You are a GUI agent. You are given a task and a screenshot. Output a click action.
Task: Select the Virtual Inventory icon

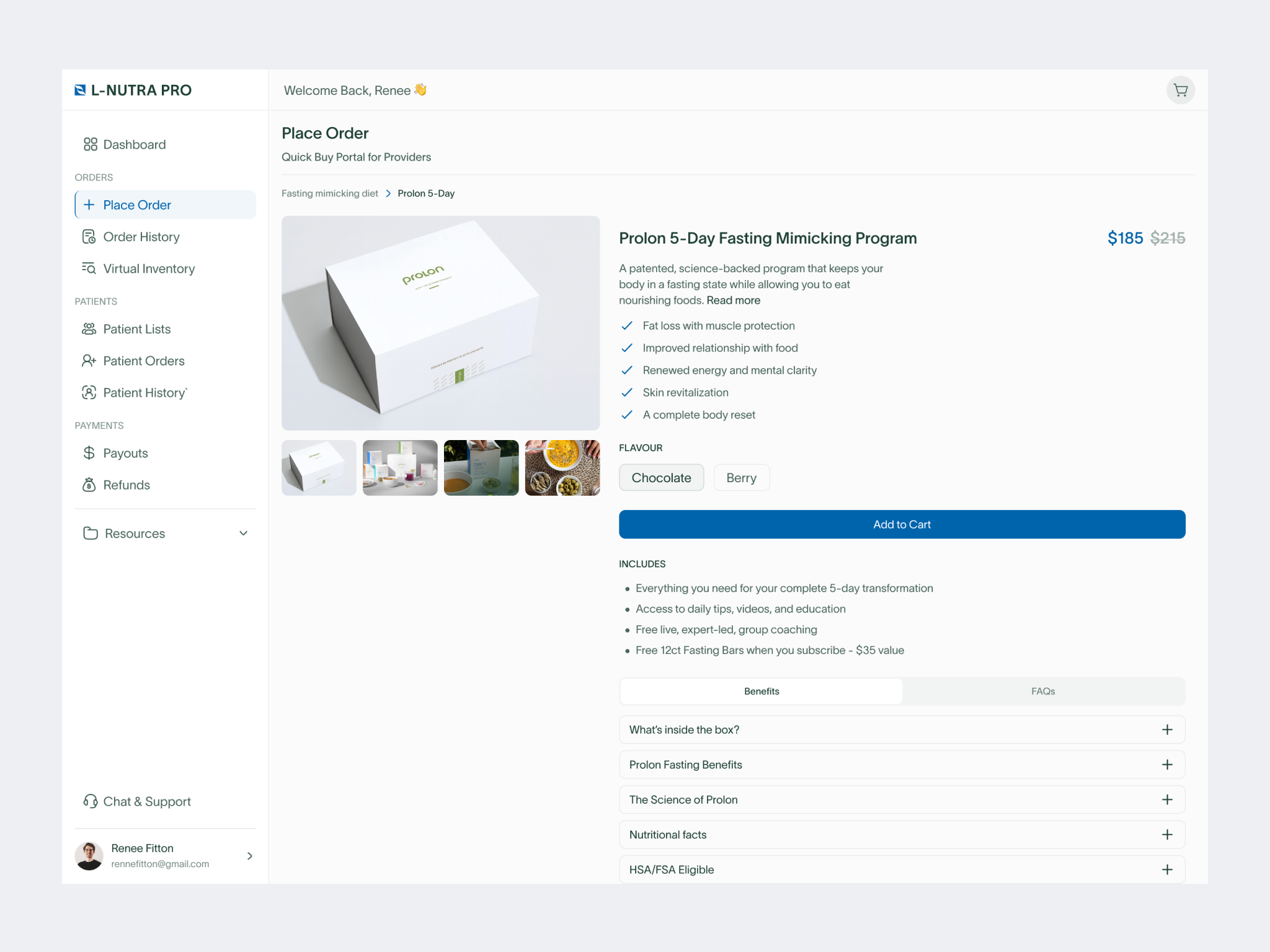pyautogui.click(x=89, y=268)
